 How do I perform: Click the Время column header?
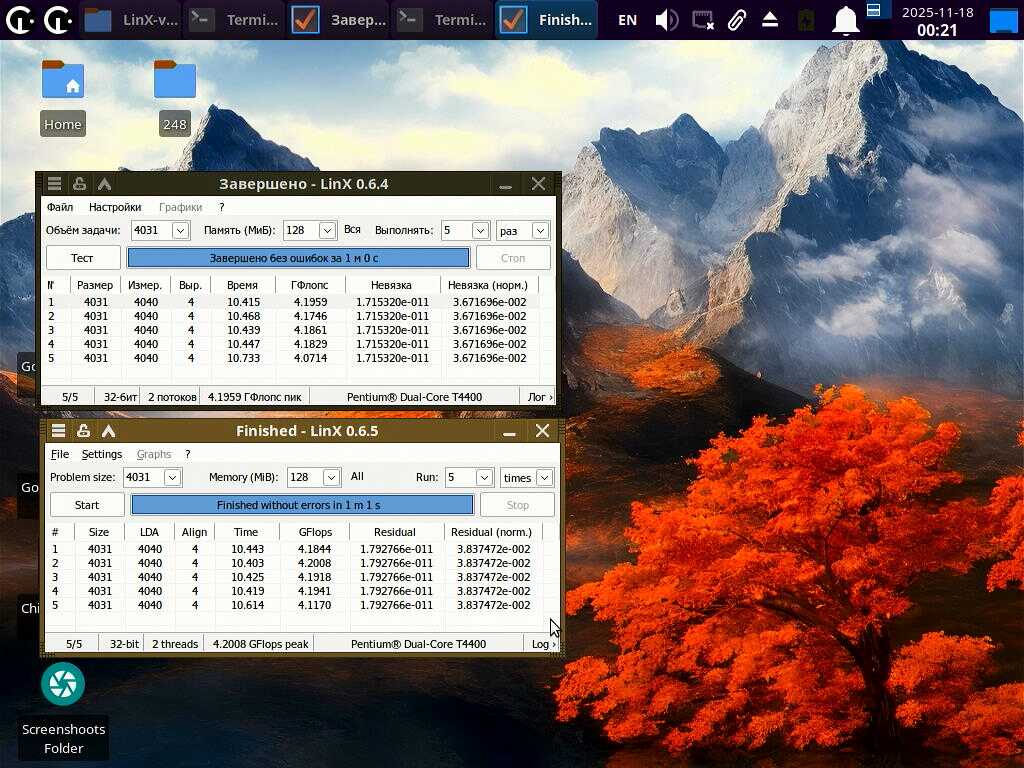[243, 285]
